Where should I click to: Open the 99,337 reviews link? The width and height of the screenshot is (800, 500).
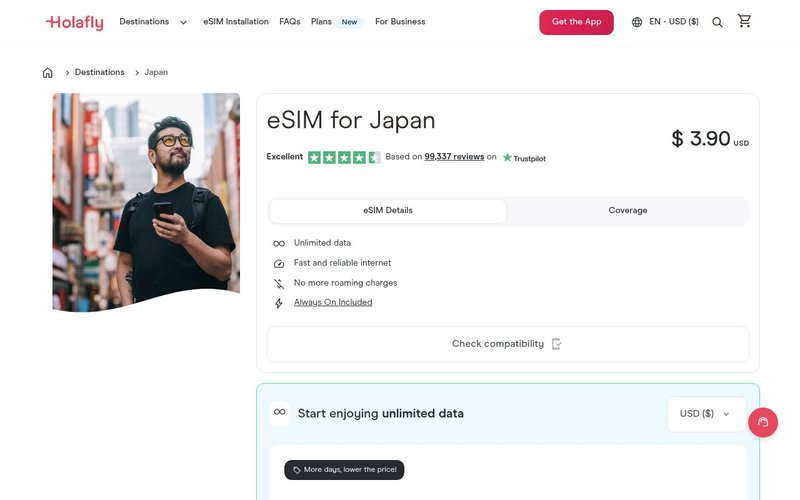454,157
